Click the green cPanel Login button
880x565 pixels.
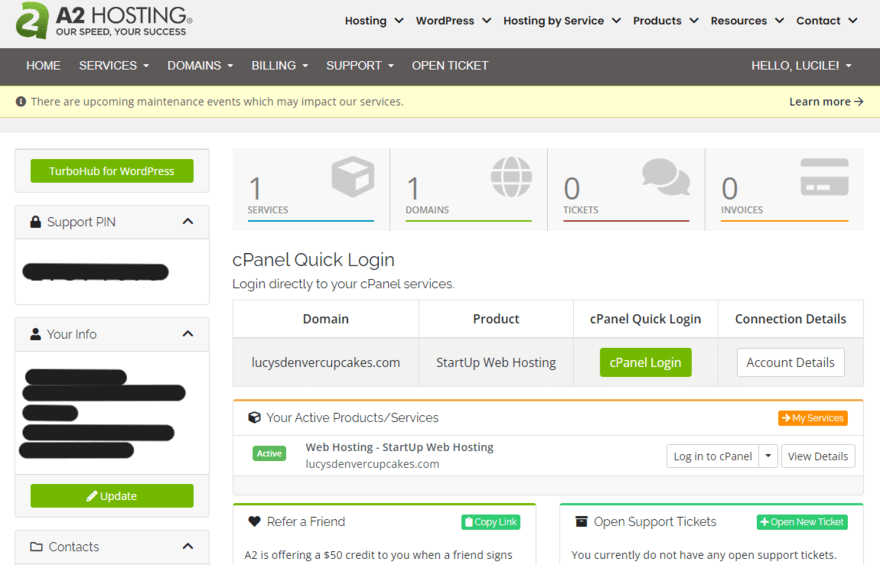pos(645,362)
